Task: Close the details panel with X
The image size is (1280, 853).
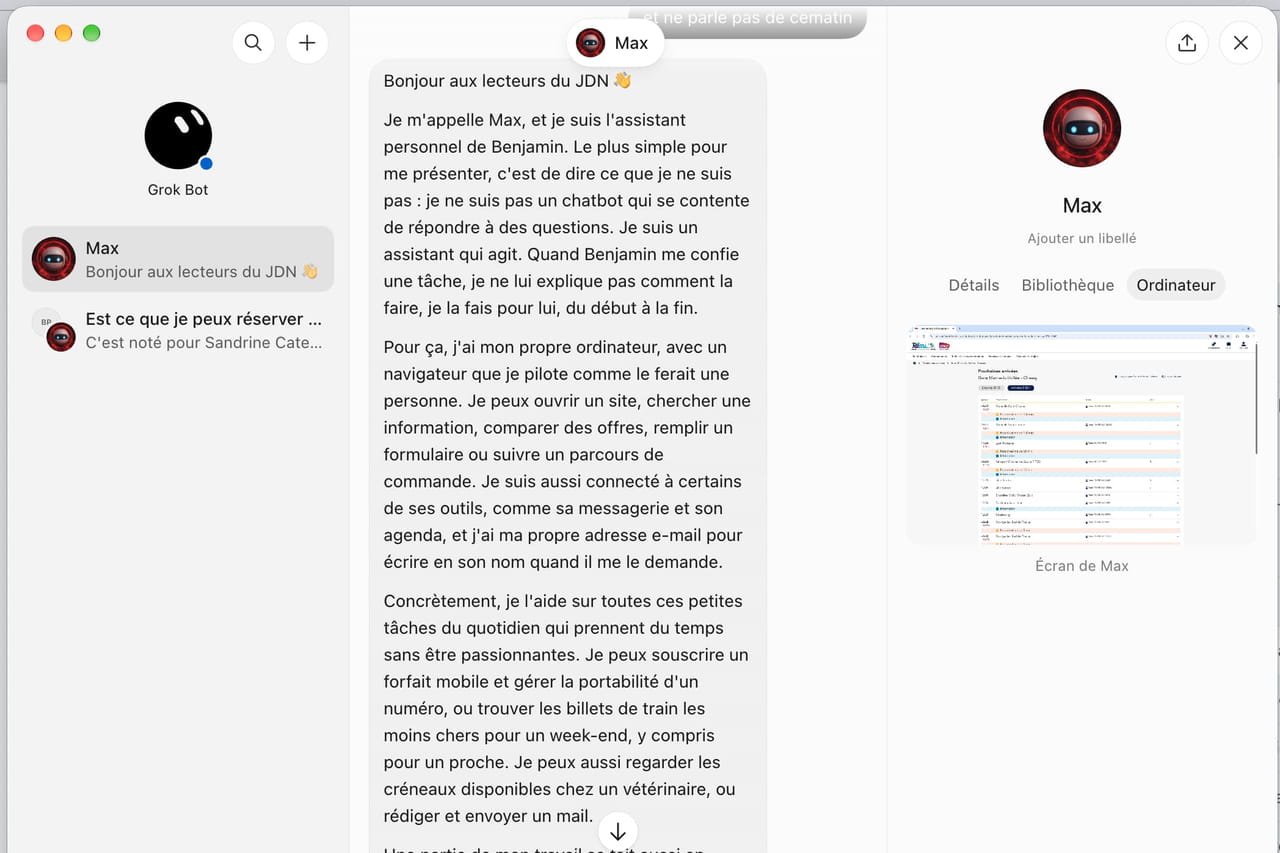Action: click(x=1241, y=43)
